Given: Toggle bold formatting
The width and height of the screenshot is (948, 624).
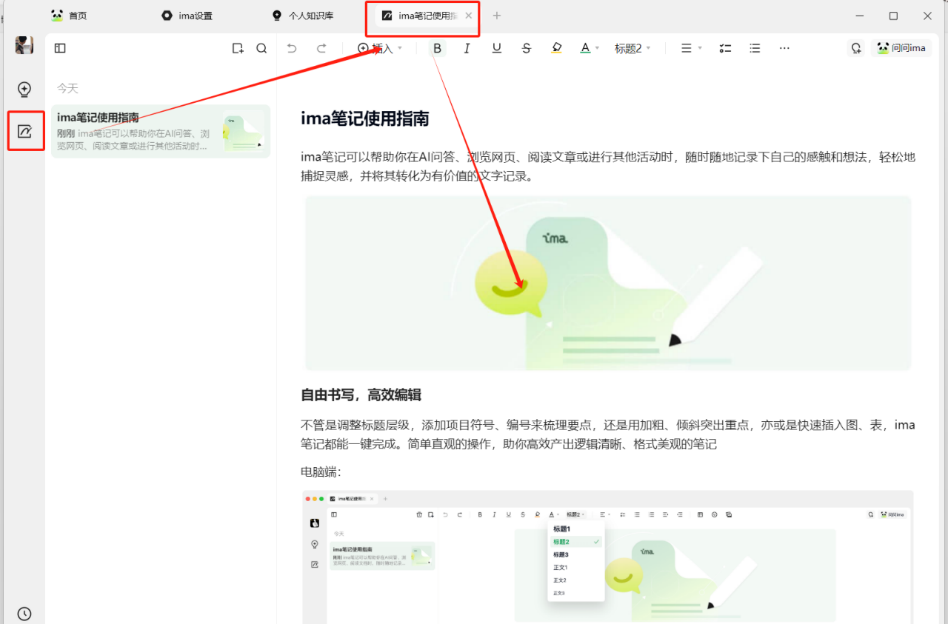Looking at the screenshot, I should pyautogui.click(x=437, y=48).
